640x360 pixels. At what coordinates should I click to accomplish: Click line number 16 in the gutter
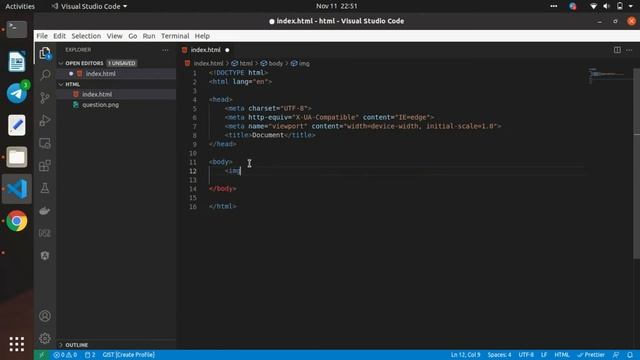point(193,207)
